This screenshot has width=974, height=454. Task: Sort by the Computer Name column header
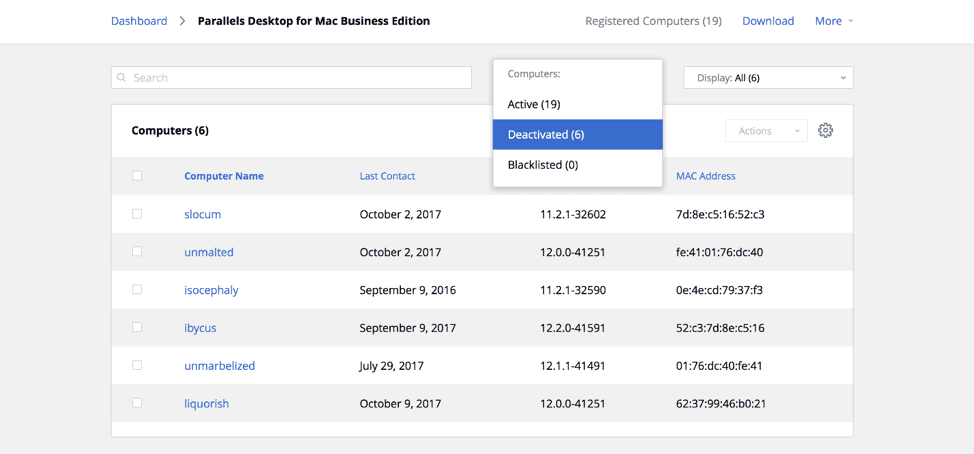[224, 176]
